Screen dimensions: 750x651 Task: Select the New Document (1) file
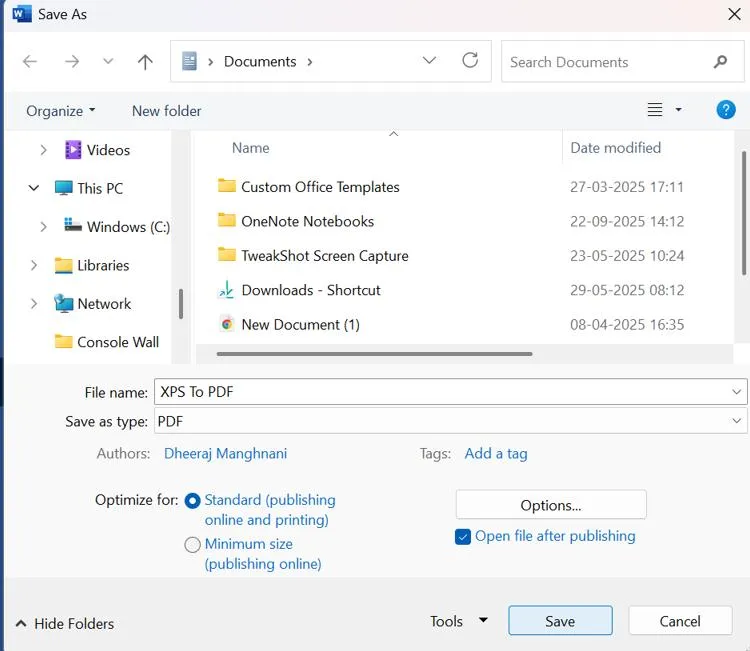pos(300,324)
